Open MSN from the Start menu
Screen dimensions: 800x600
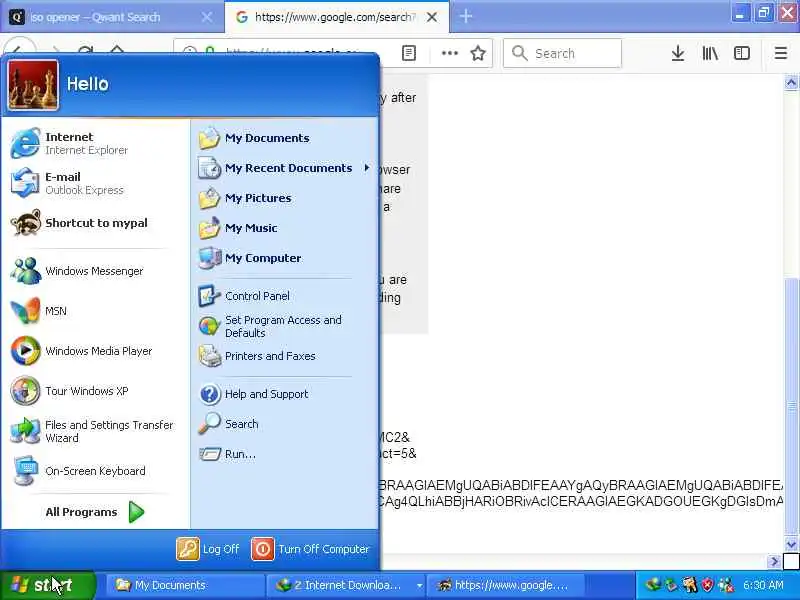[x=39, y=311]
